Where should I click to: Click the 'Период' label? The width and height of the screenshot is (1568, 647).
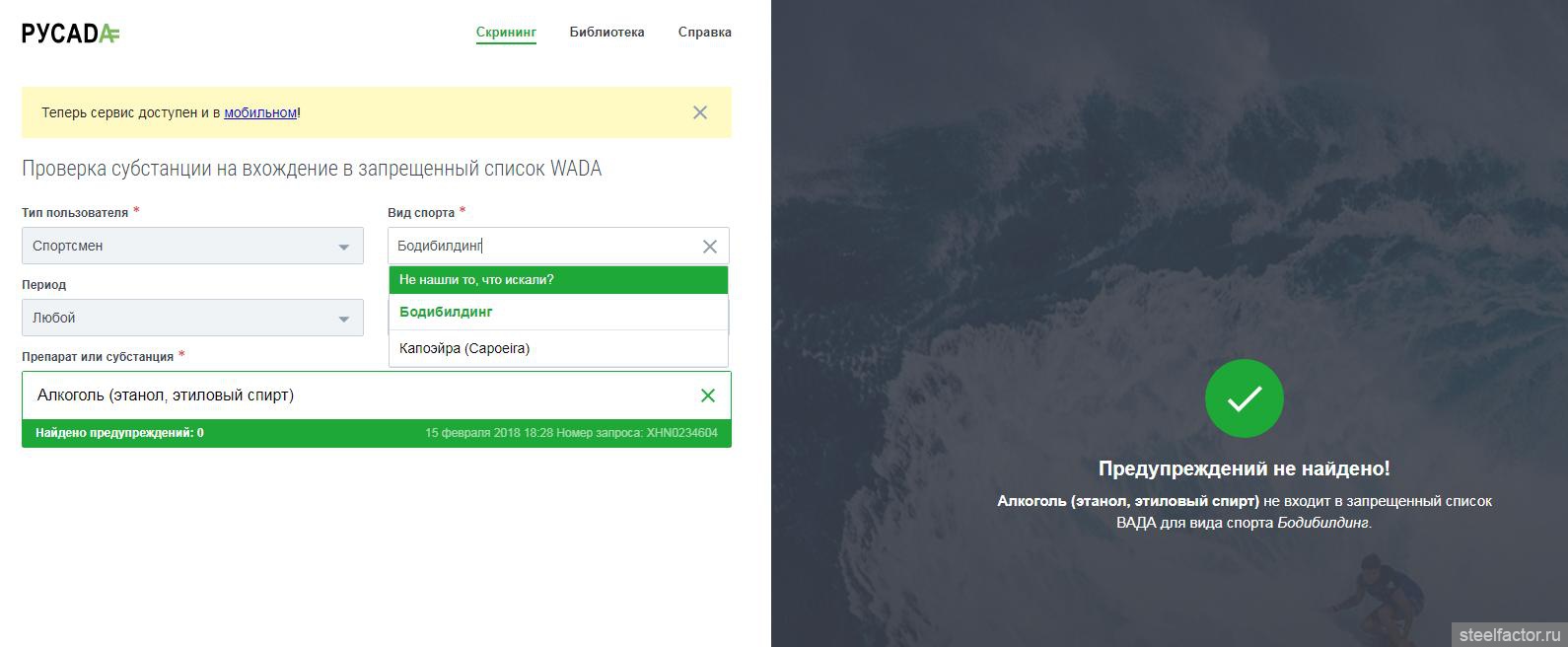click(x=44, y=285)
